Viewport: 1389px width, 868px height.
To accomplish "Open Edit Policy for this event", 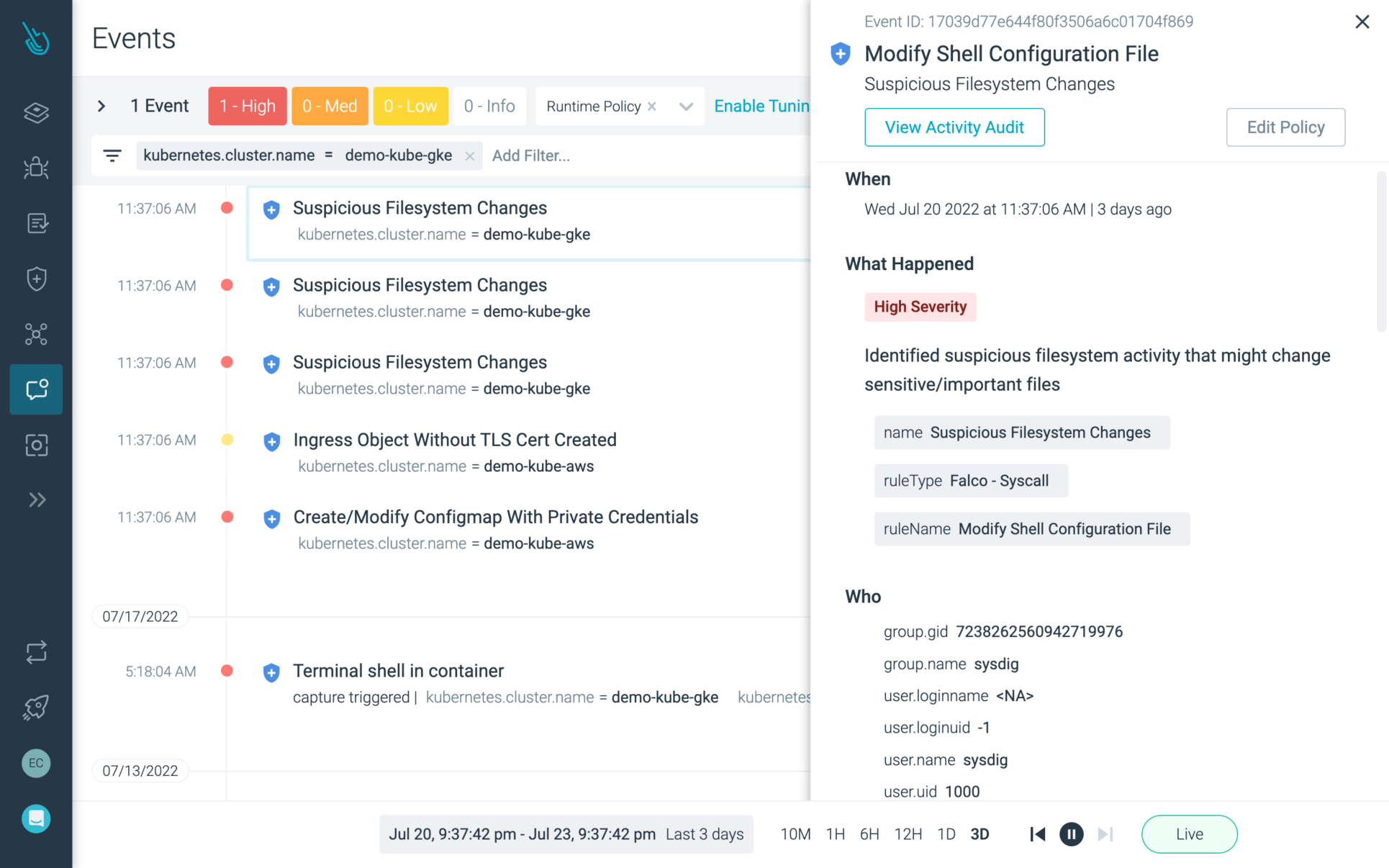I will pos(1285,127).
